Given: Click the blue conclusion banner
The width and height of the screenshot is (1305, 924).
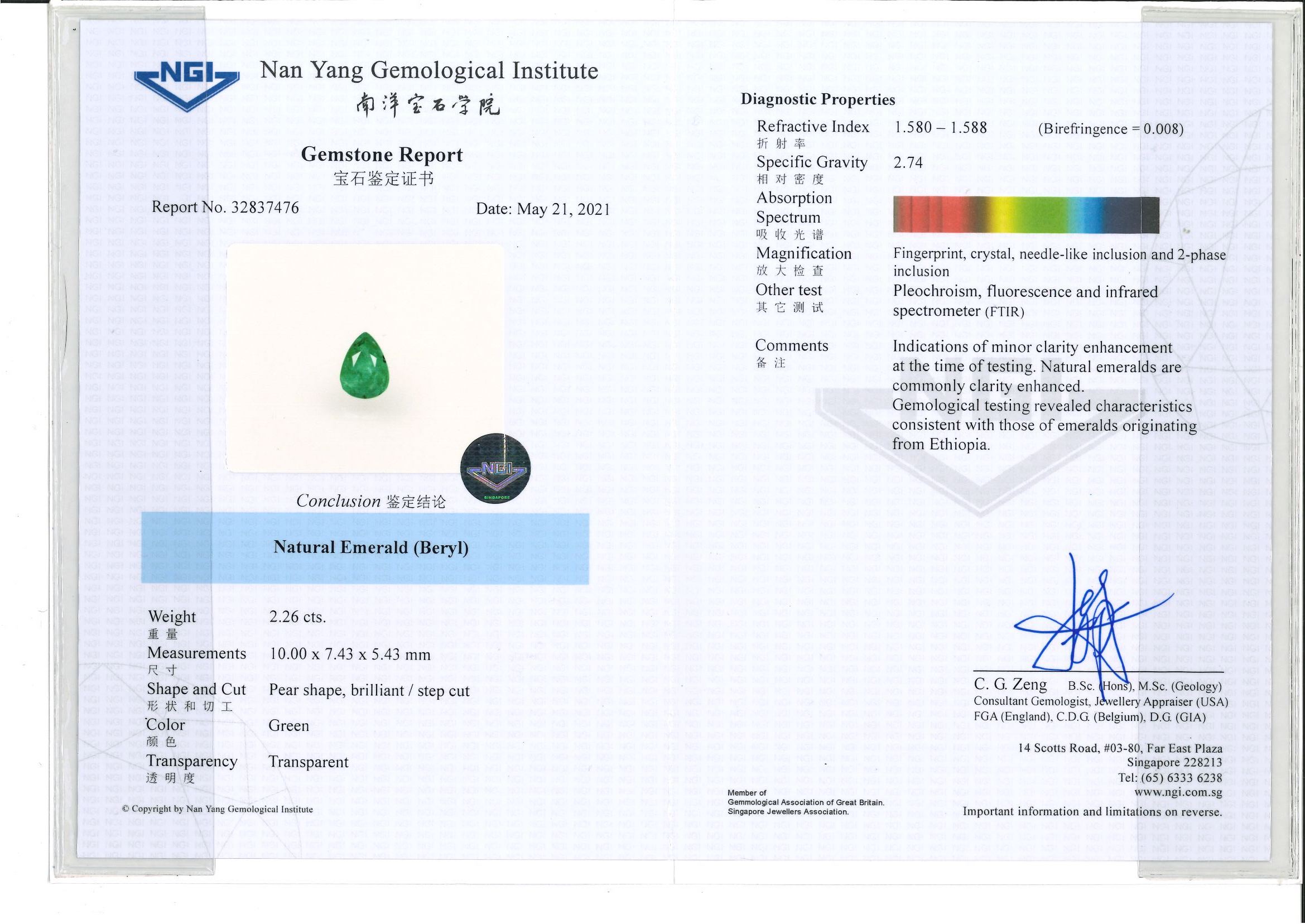Looking at the screenshot, I should pyautogui.click(x=365, y=548).
